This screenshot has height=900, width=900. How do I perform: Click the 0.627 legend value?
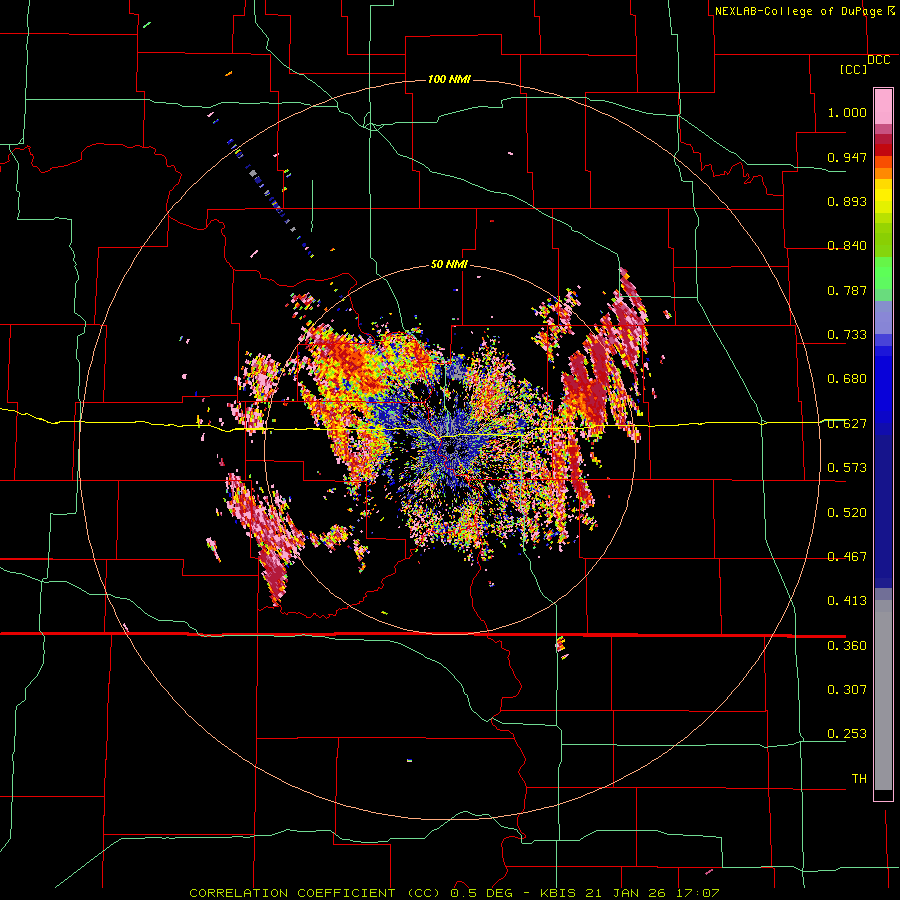(x=847, y=424)
